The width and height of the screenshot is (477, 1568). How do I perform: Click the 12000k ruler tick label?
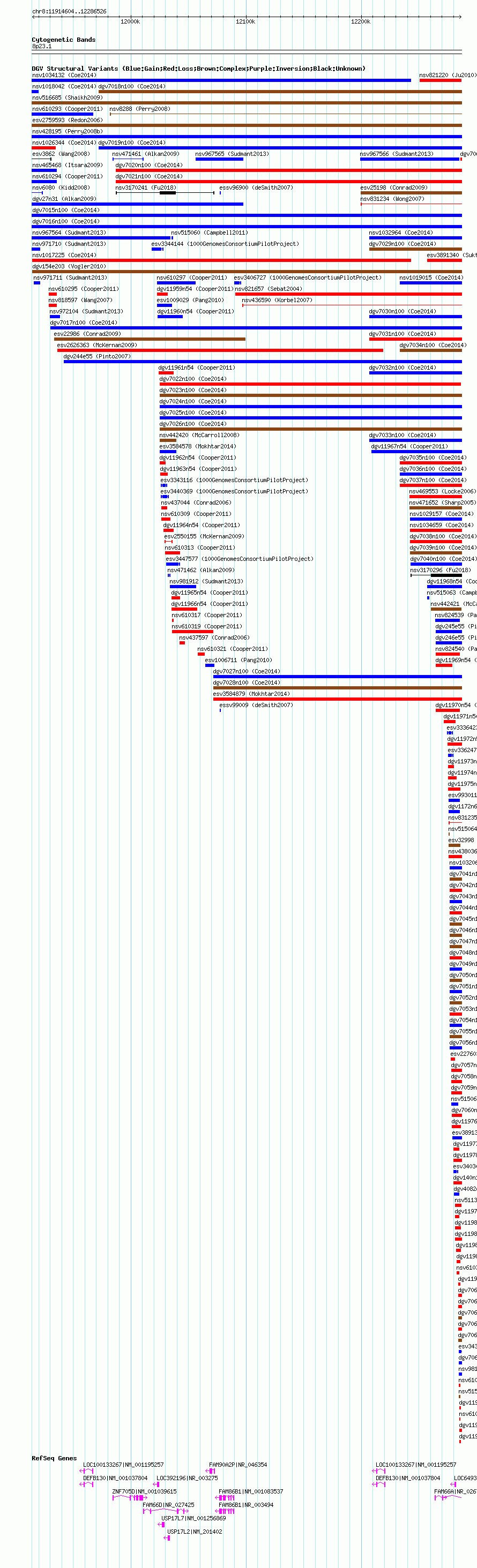(x=130, y=21)
